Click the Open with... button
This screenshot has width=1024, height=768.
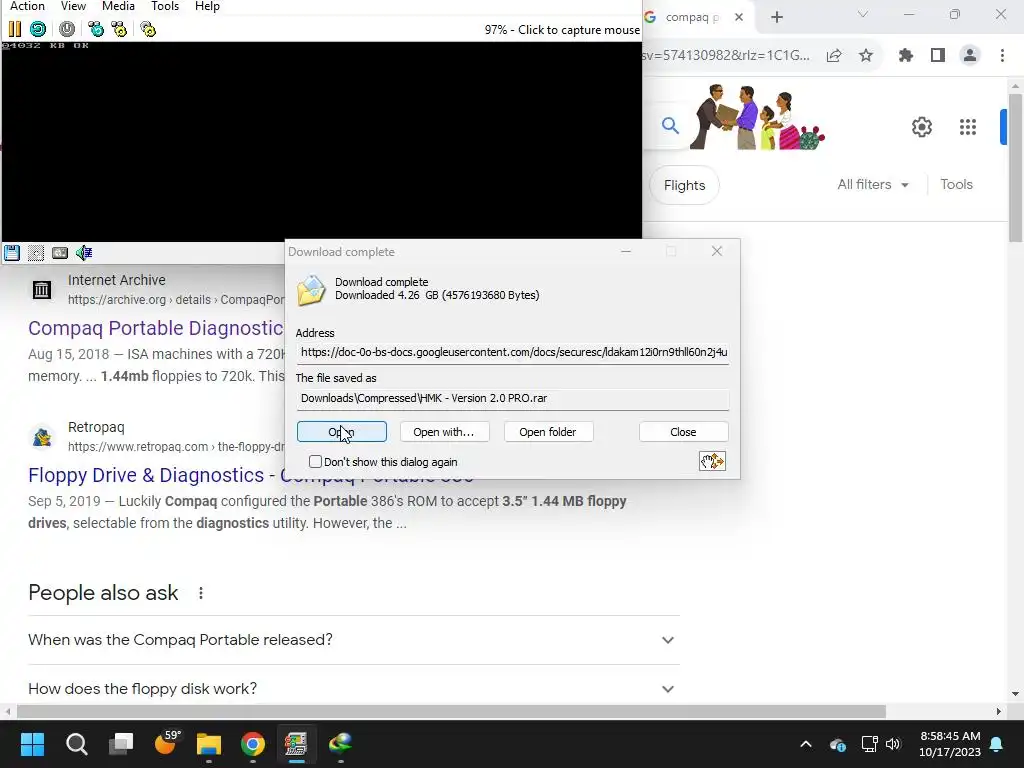click(x=444, y=432)
